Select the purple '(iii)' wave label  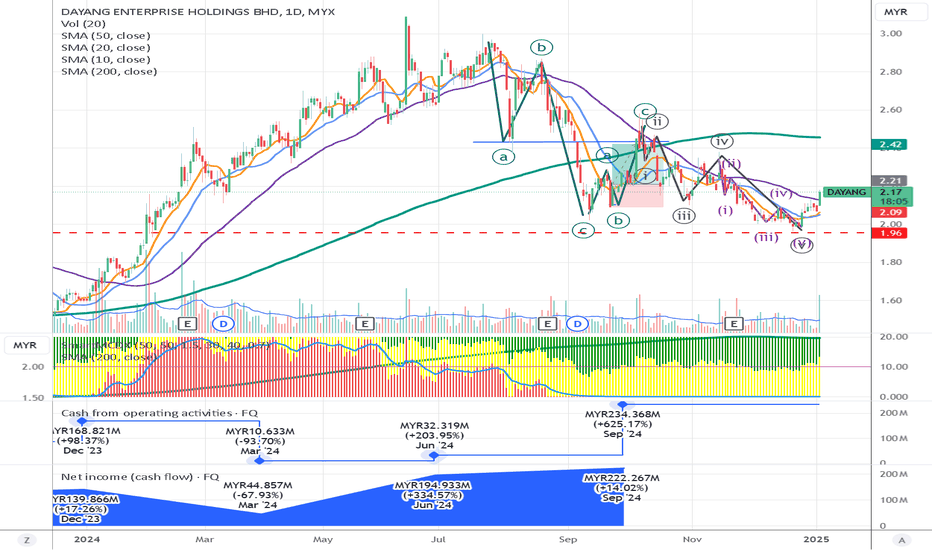(x=766, y=238)
